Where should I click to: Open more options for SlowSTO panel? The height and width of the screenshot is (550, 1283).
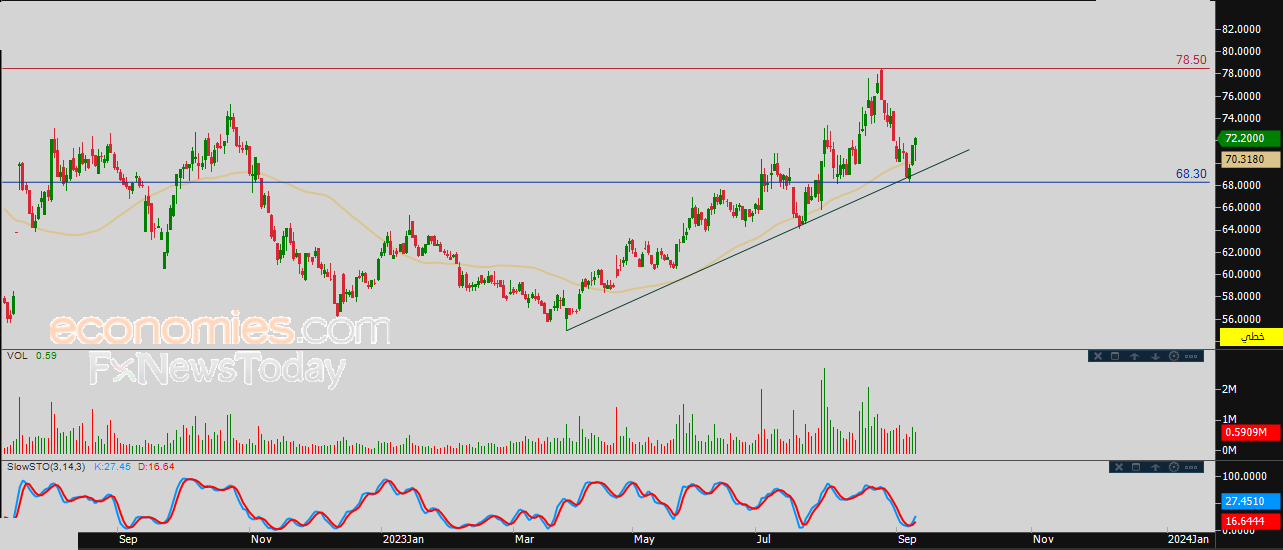[x=1191, y=467]
